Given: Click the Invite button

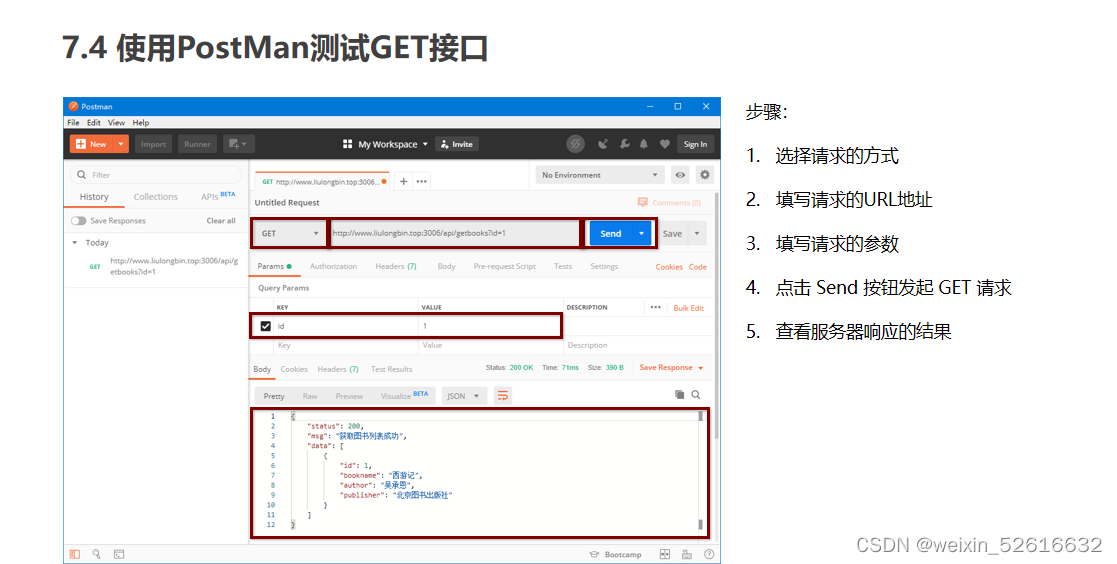Looking at the screenshot, I should point(457,144).
